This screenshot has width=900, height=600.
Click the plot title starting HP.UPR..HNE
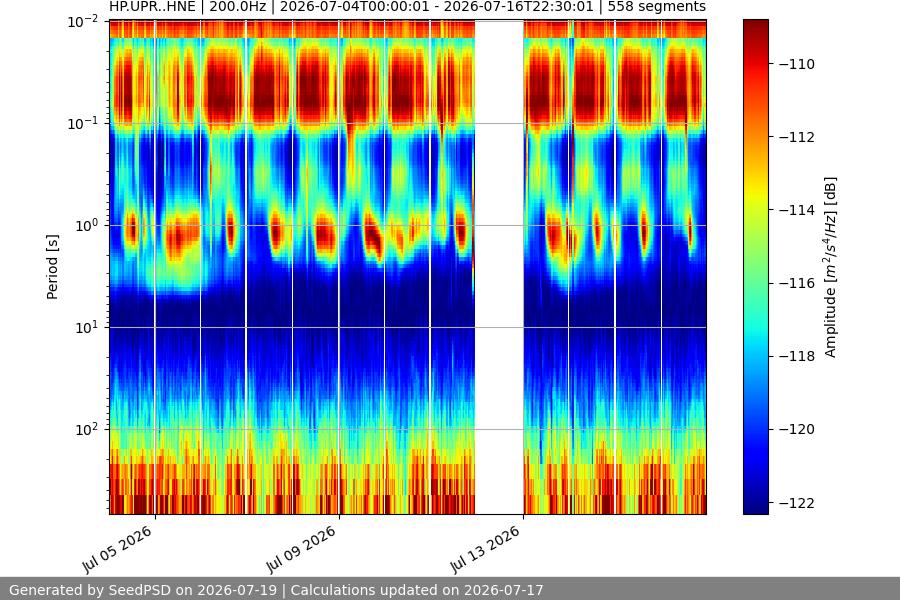pyautogui.click(x=408, y=7)
